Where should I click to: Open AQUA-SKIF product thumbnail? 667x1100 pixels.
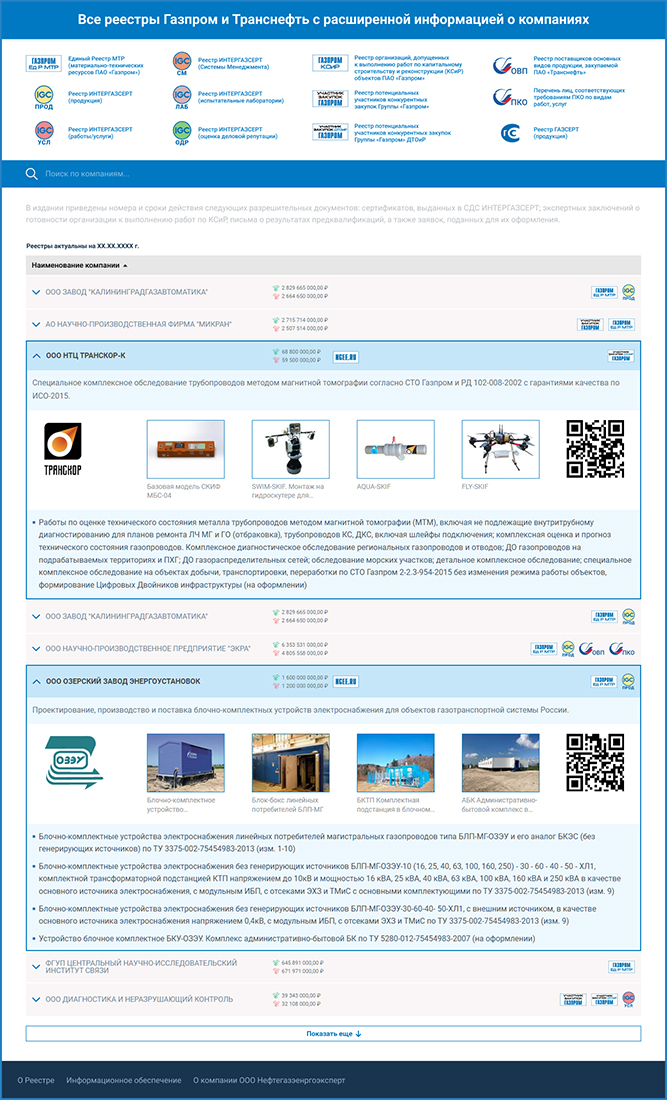(396, 449)
